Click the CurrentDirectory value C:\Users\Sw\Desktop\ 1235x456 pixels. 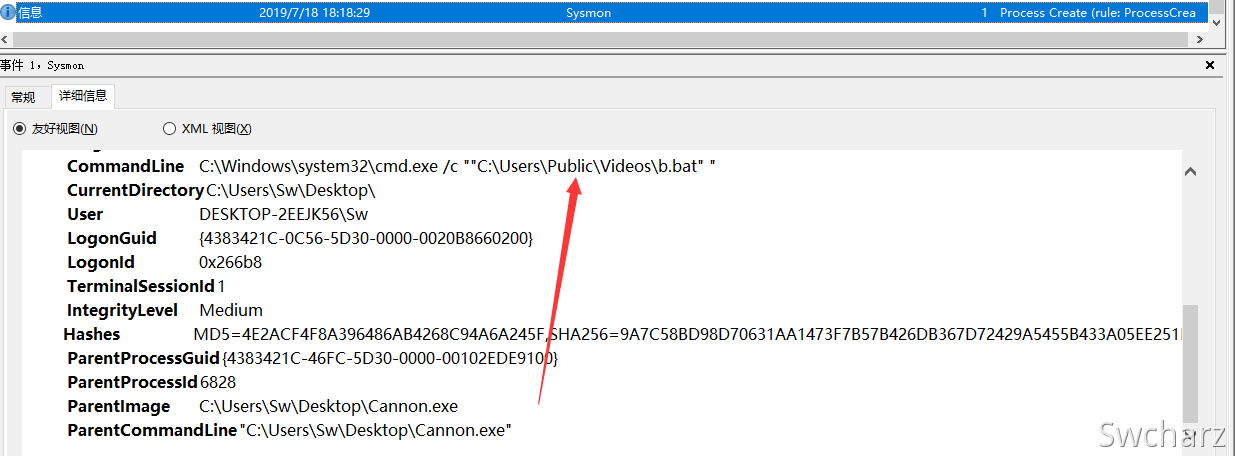pyautogui.click(x=291, y=190)
